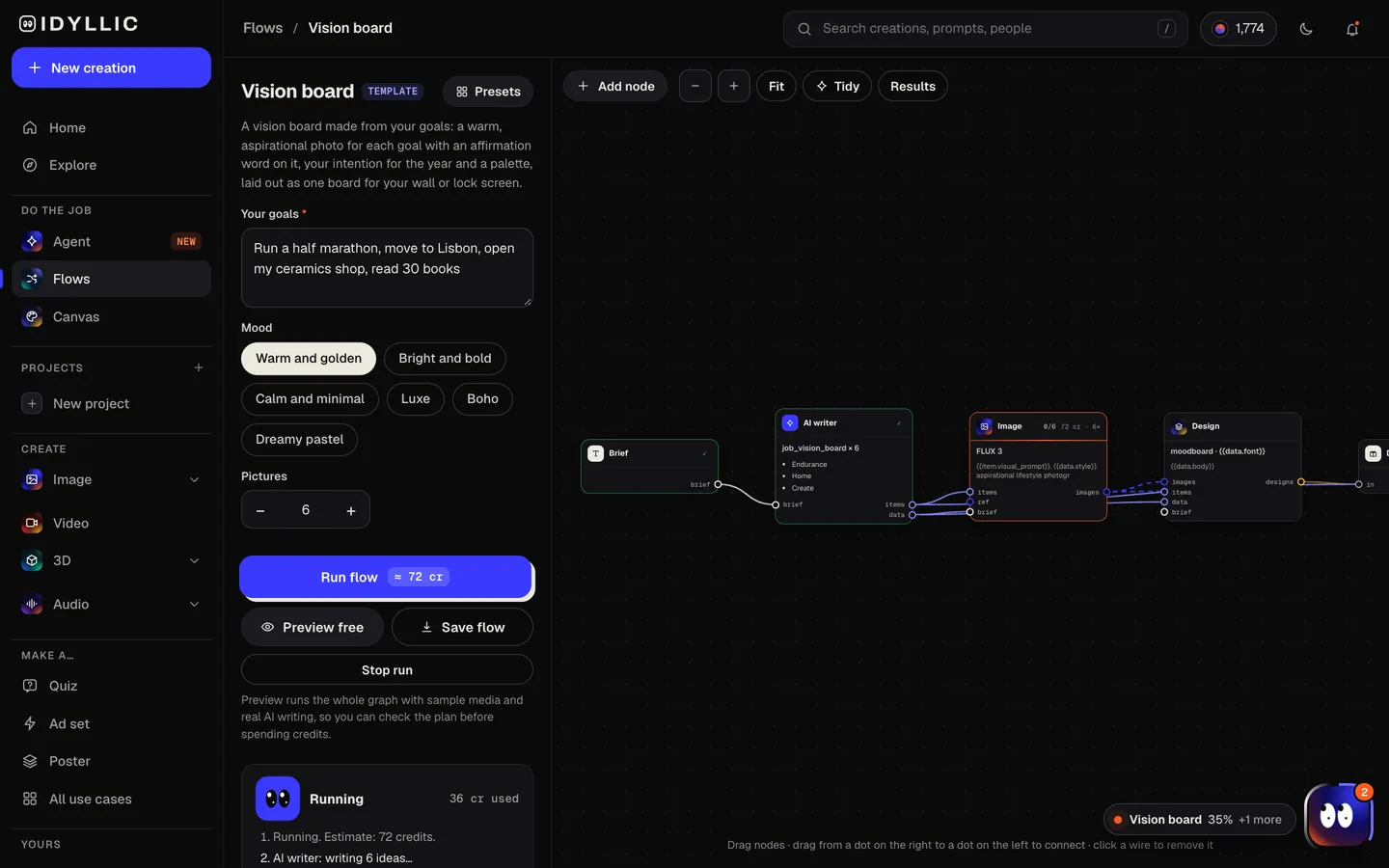The height and width of the screenshot is (868, 1389).
Task: Select the AI writer node icon
Action: coord(790,422)
